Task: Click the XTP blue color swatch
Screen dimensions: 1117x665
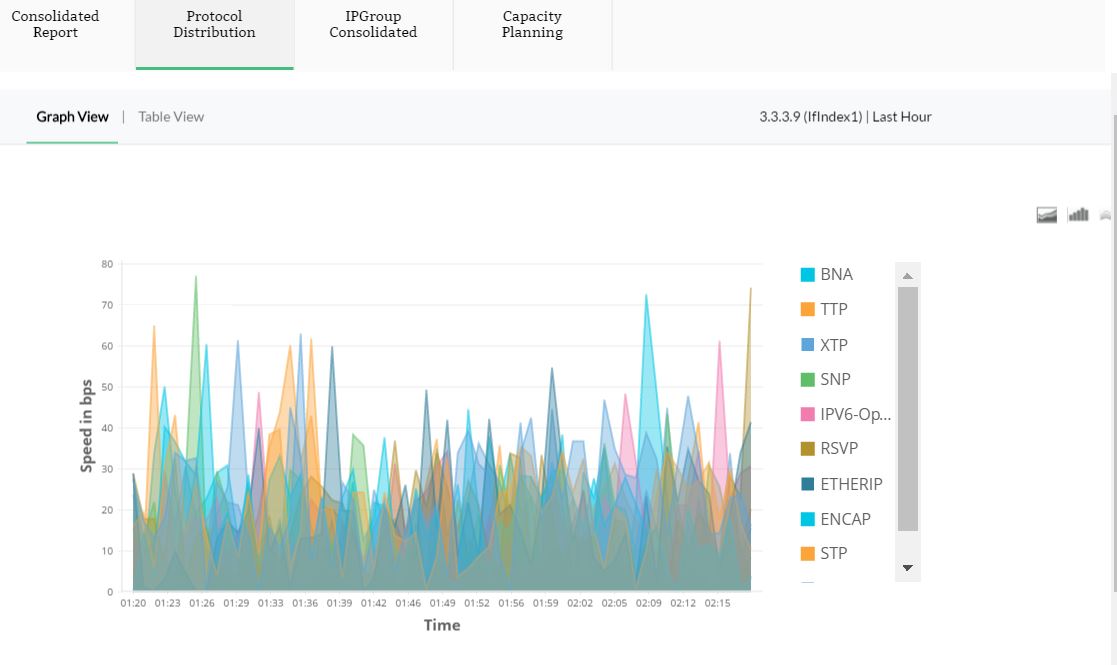Action: point(808,345)
